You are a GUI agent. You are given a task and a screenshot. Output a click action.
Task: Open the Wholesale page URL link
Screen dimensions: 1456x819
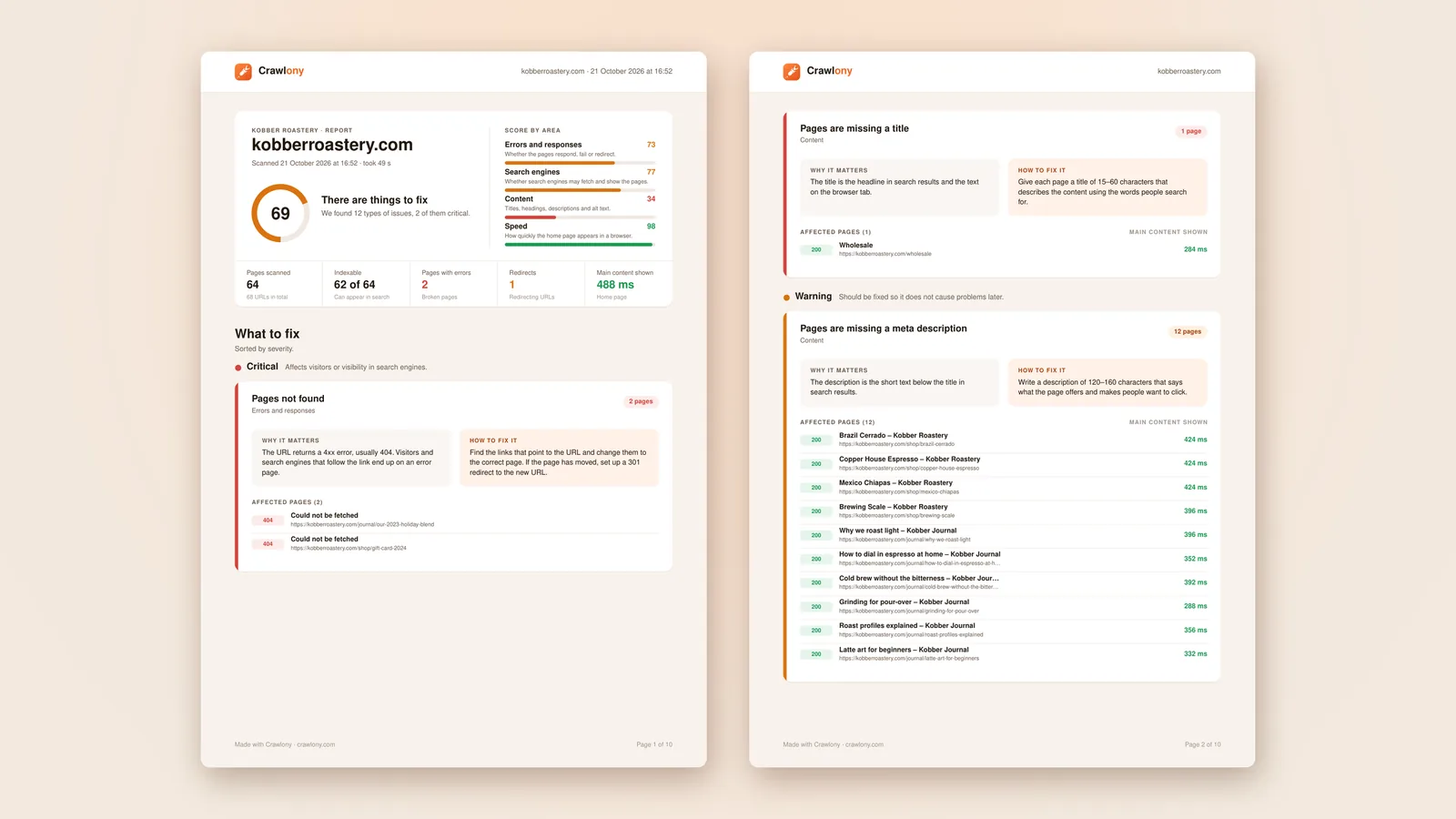click(x=885, y=254)
